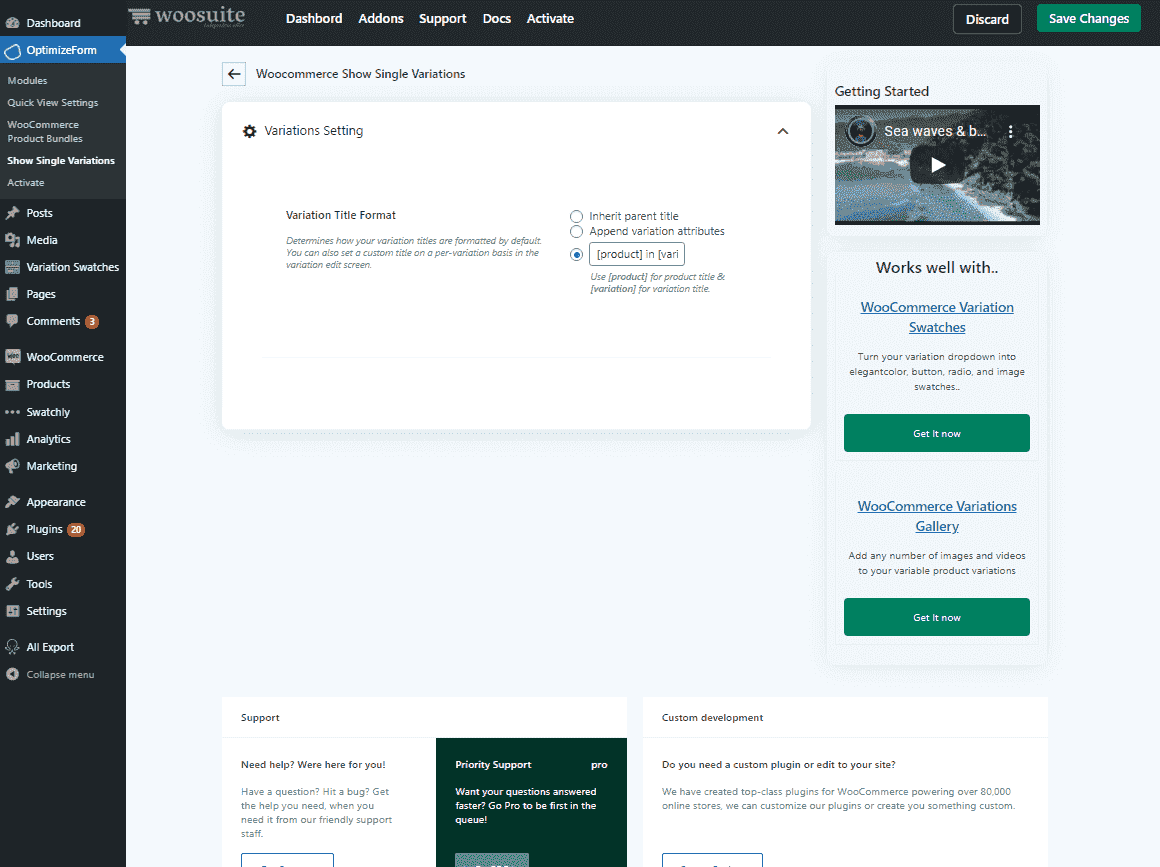Screen dimensions: 1160x867
Task: Select Inherit parent title option
Action: [x=576, y=216]
